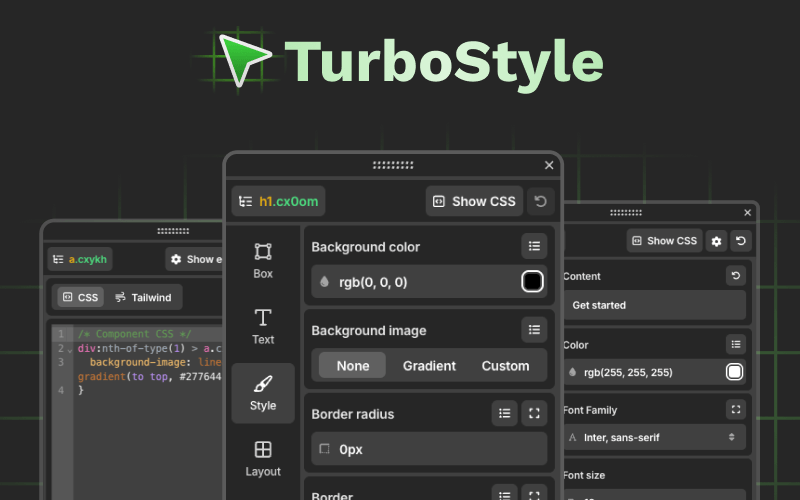Screen dimensions: 800x500
Task: Open the black background color swatch
Action: pyautogui.click(x=532, y=282)
